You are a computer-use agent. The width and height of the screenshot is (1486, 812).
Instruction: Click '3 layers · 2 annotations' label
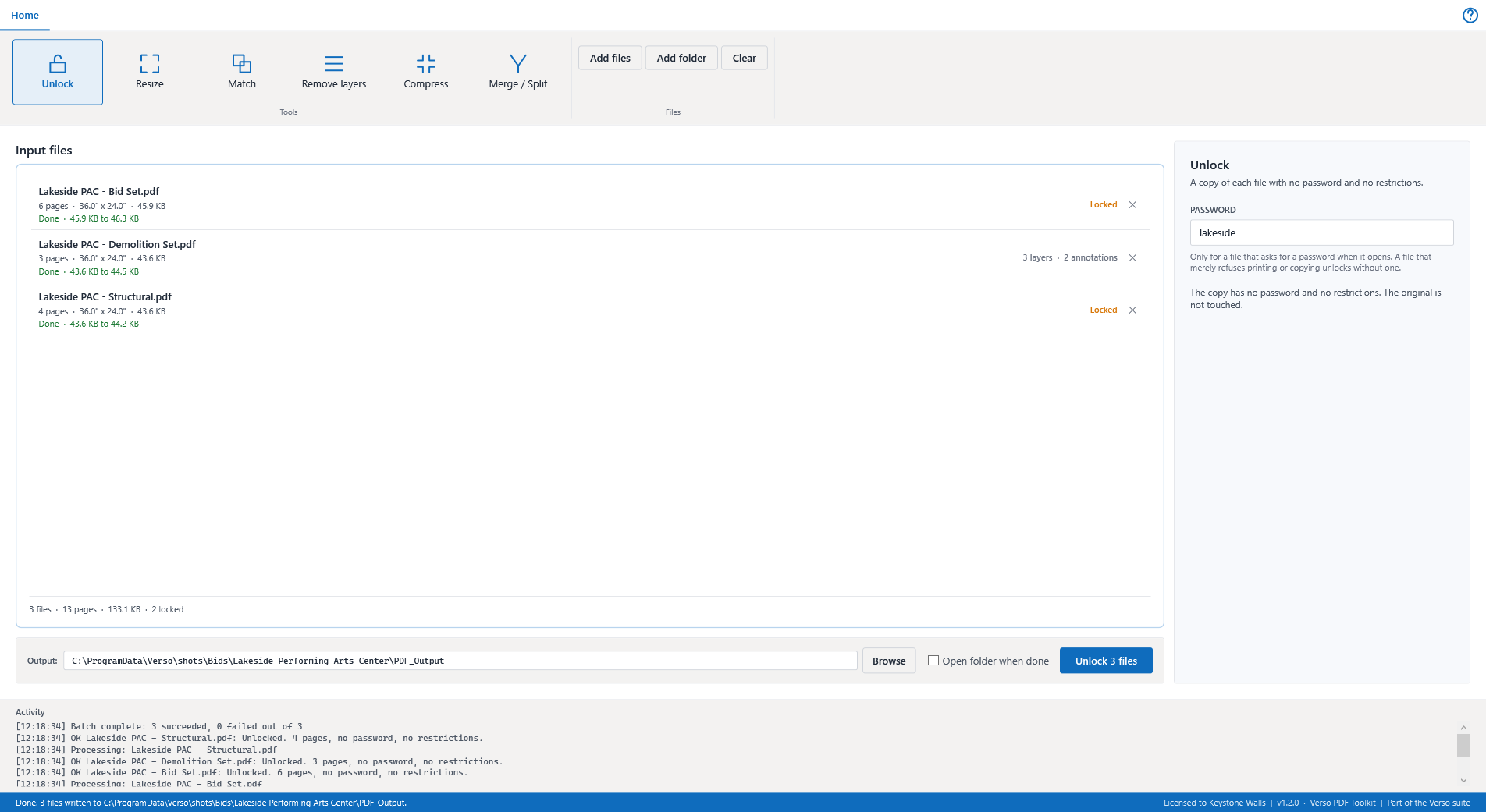click(1070, 257)
